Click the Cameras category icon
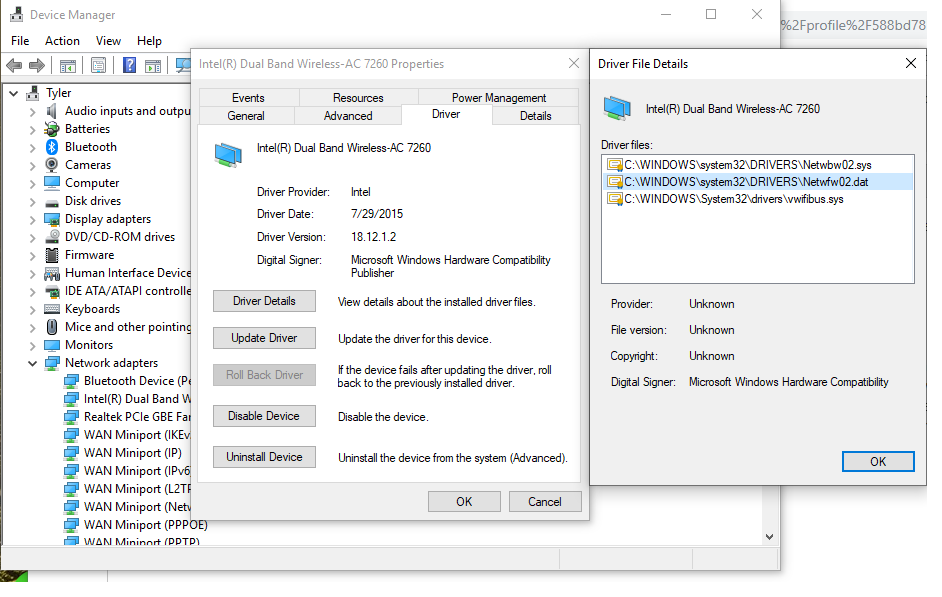The width and height of the screenshot is (942, 597). pyautogui.click(x=52, y=165)
